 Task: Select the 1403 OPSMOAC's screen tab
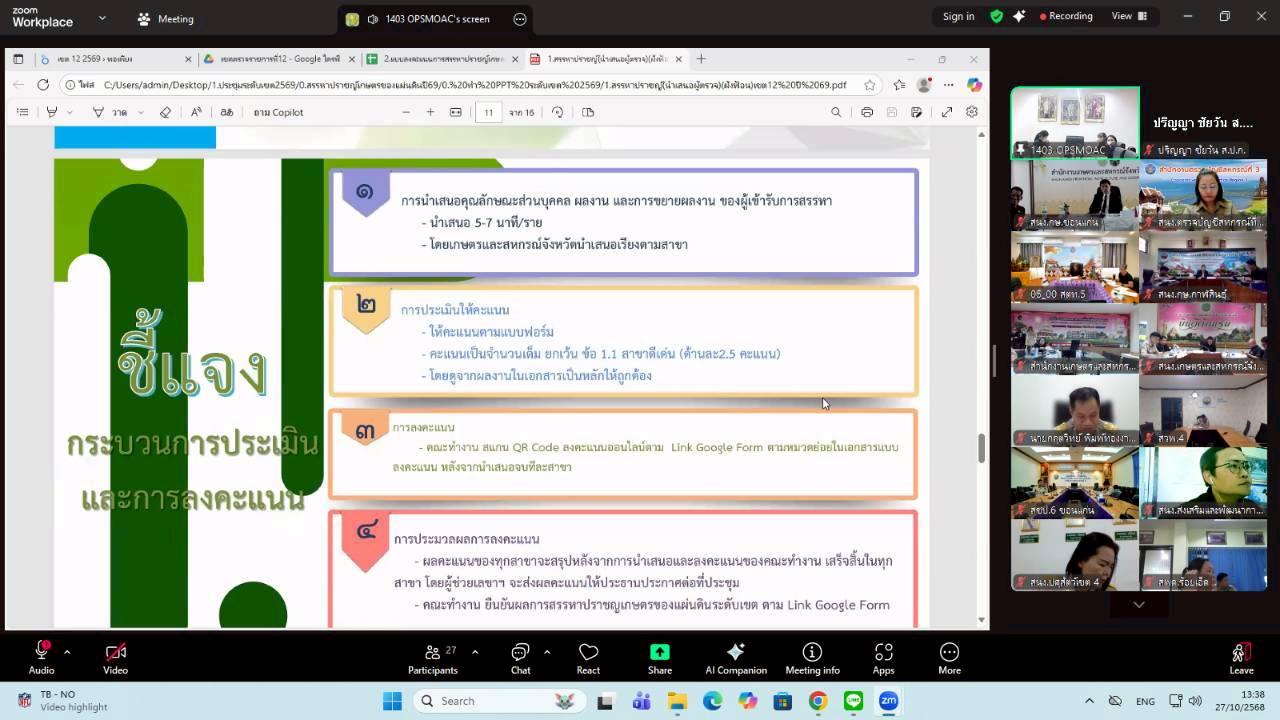428,19
